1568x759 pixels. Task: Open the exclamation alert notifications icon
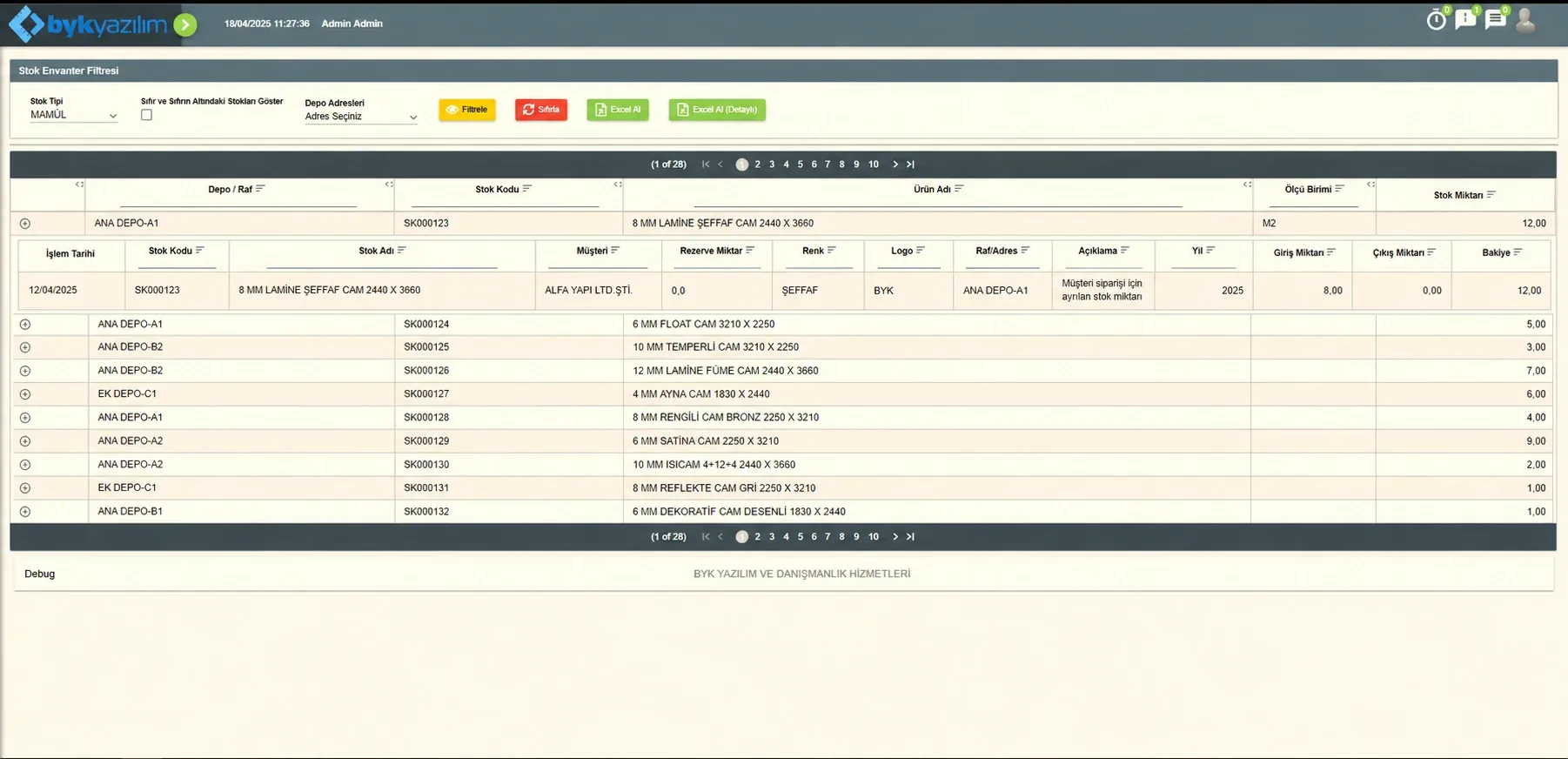(1466, 19)
